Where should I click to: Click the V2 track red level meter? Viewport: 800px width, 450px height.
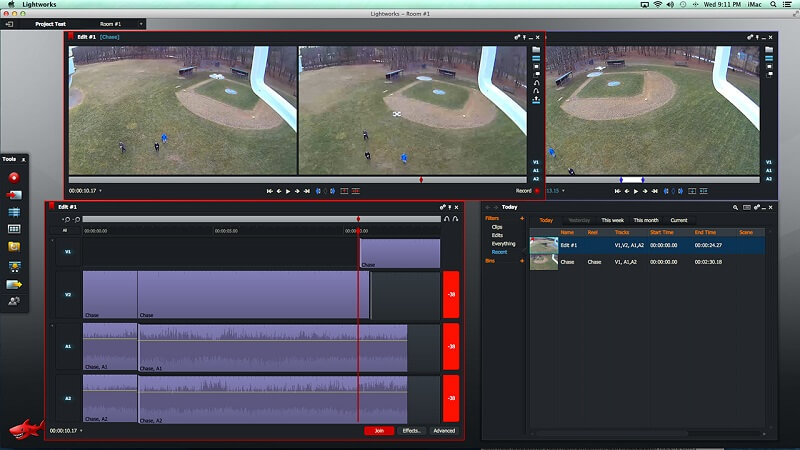pyautogui.click(x=450, y=295)
